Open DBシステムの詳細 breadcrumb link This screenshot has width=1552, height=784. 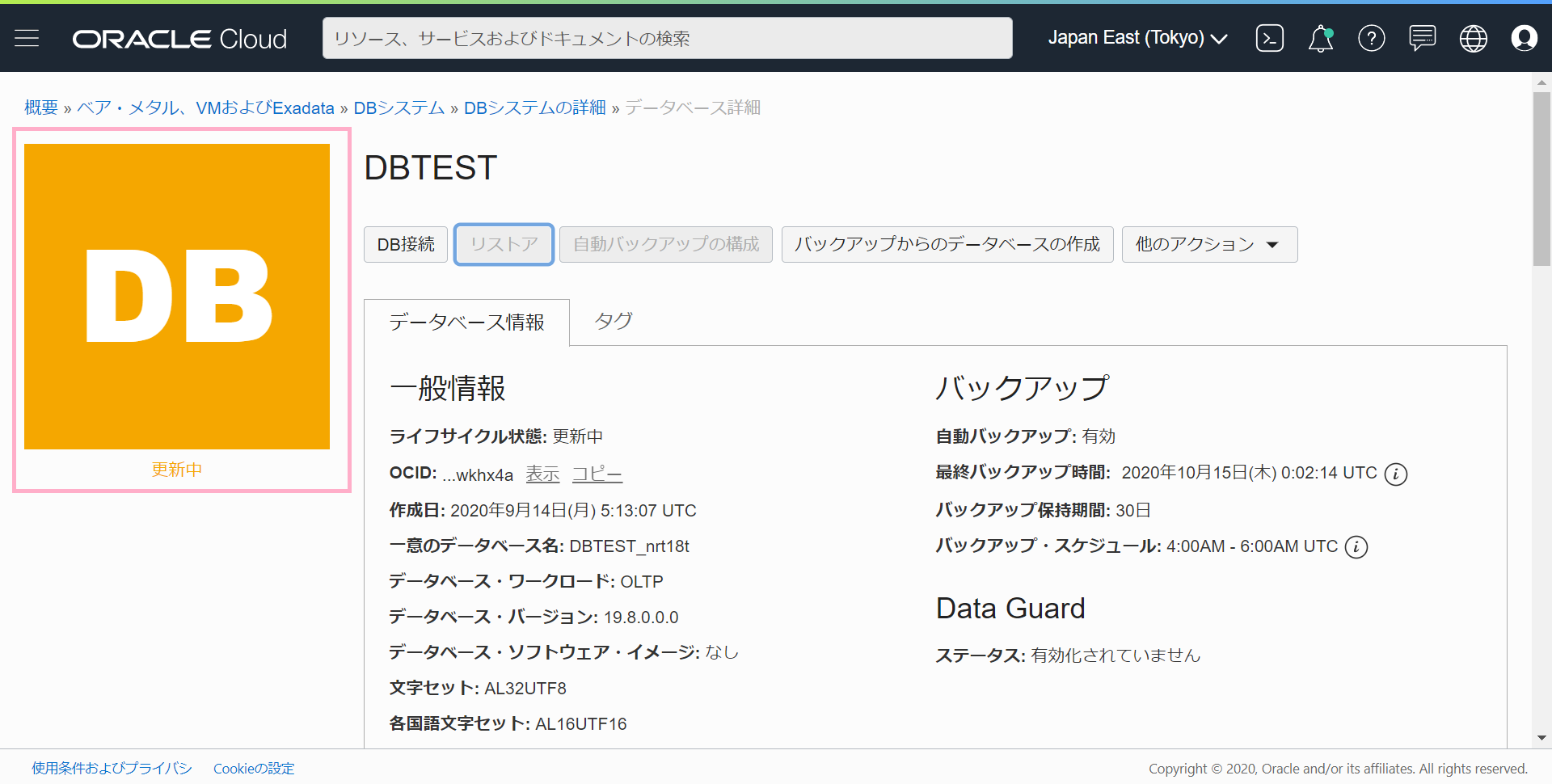pos(534,107)
